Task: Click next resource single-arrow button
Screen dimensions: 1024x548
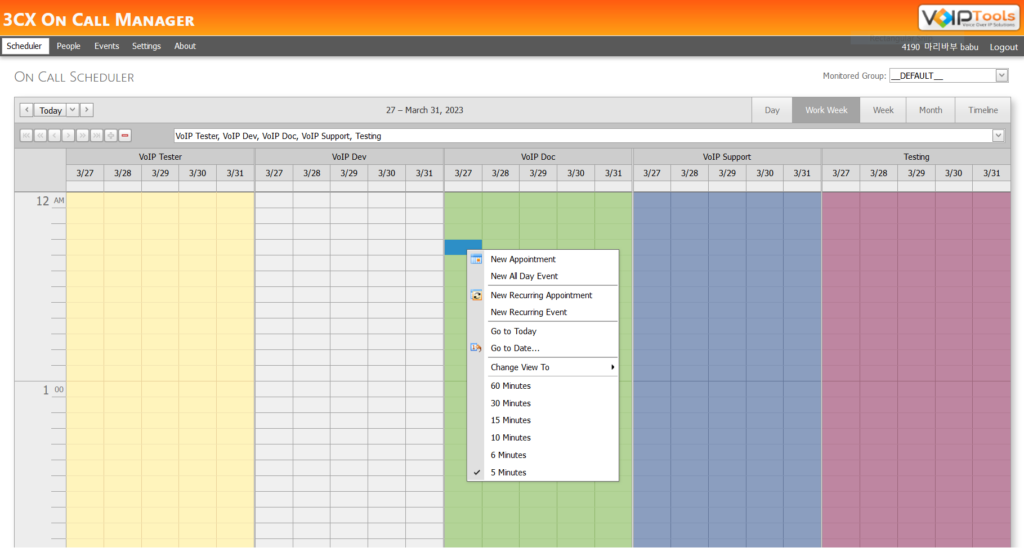Action: (x=69, y=135)
